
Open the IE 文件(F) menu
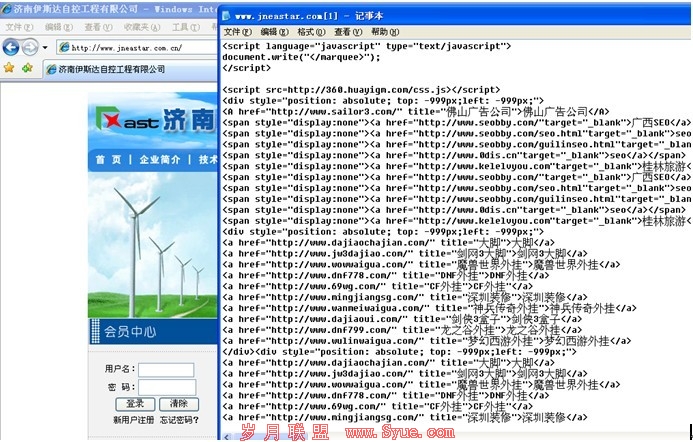[19, 27]
